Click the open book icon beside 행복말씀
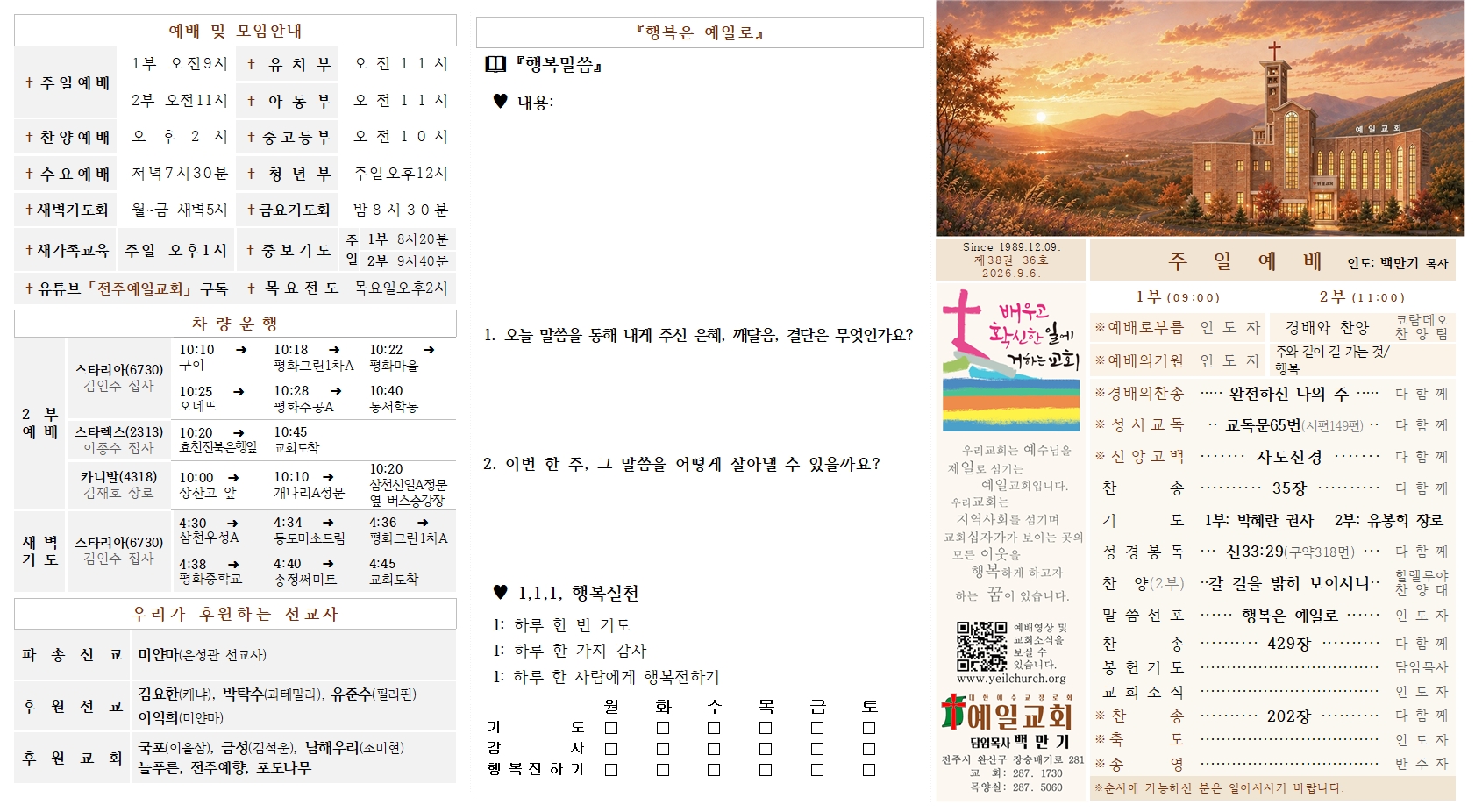Screen dimensions: 1475x812 tap(495, 64)
